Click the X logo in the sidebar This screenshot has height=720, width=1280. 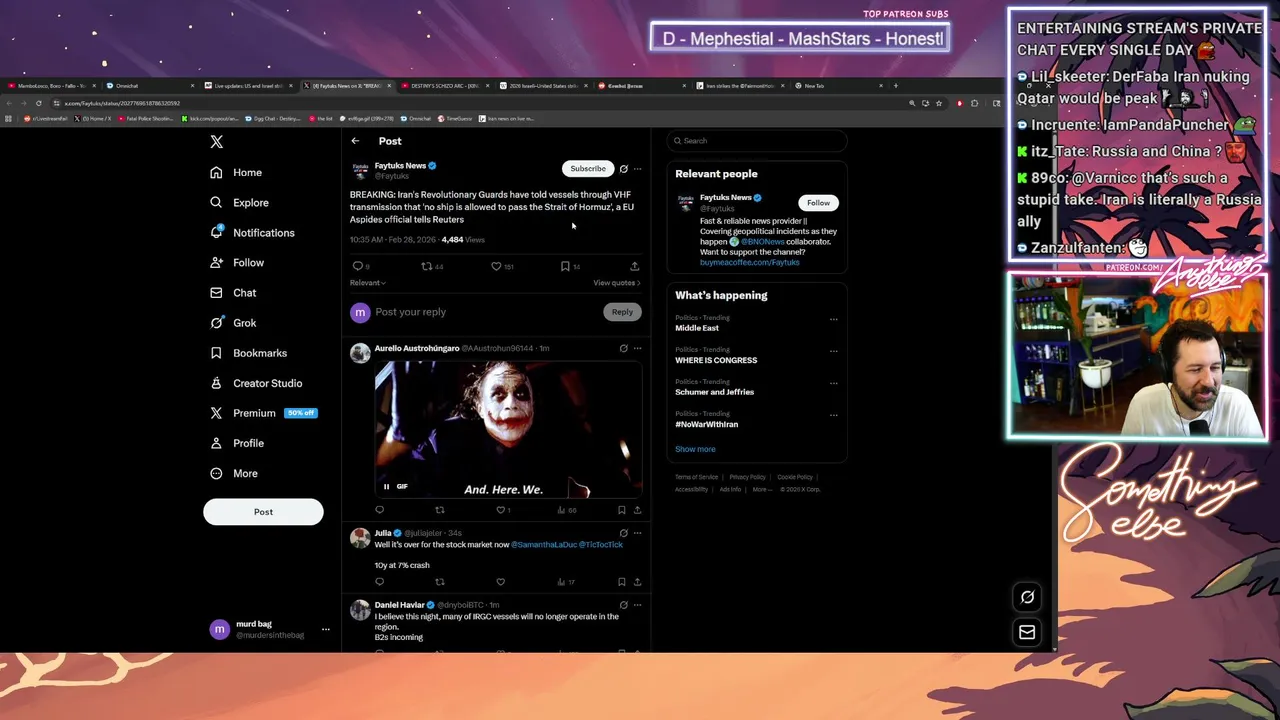pos(217,142)
